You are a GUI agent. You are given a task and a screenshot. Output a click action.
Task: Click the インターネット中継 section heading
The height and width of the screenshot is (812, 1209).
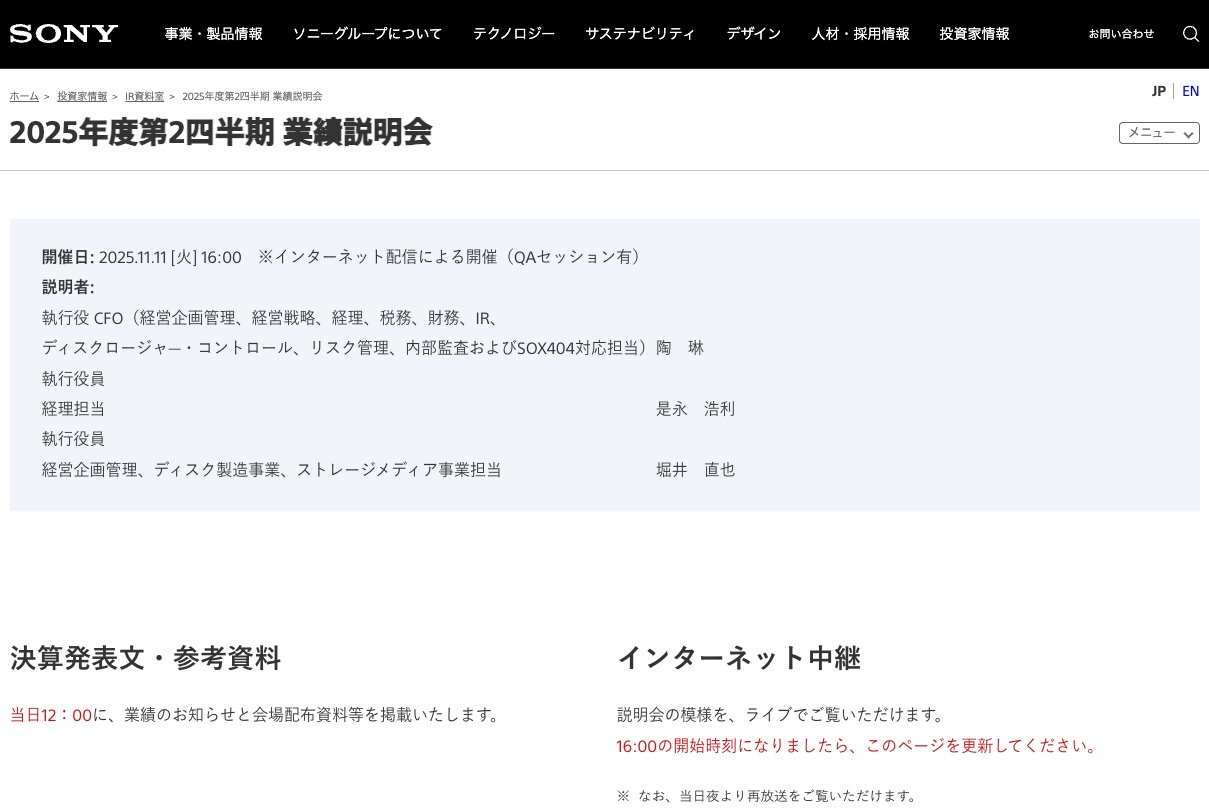(x=738, y=658)
